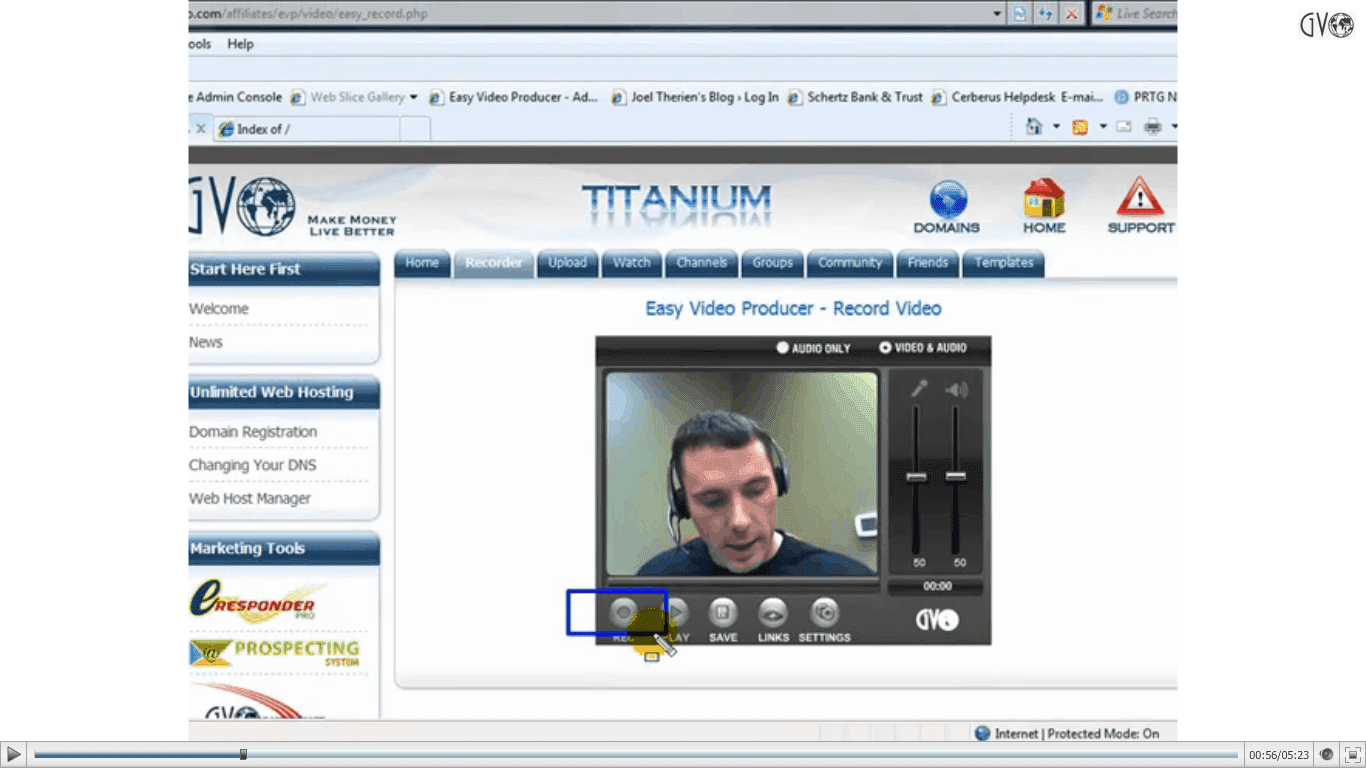Open the News sidebar link

click(206, 342)
